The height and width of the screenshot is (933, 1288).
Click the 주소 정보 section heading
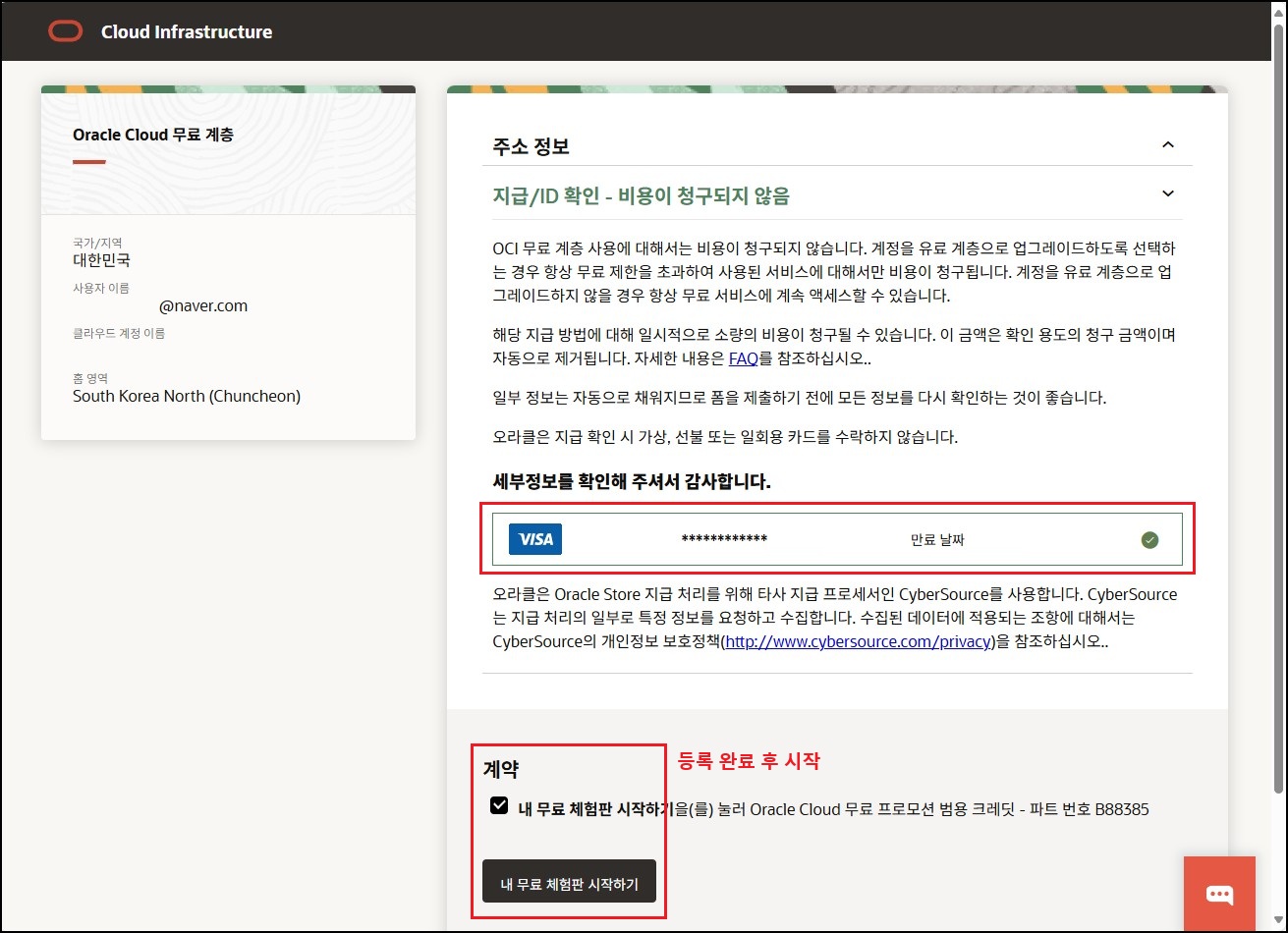pyautogui.click(x=531, y=147)
